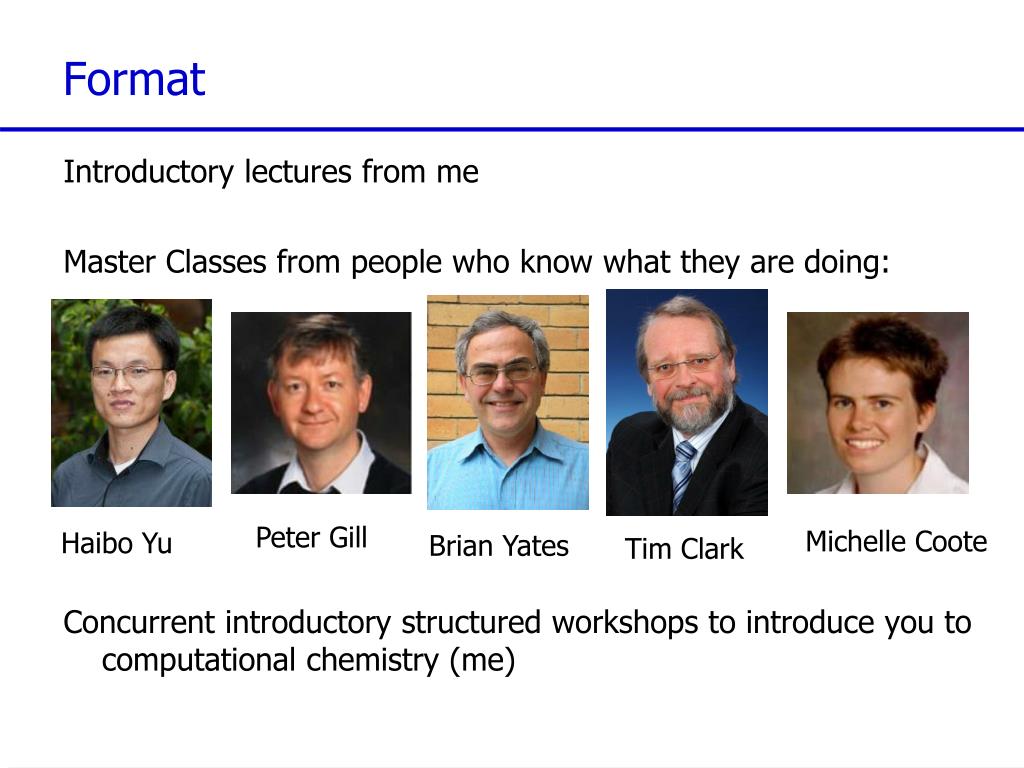
Task: Click the 'Master Classes from people' text line
Action: point(477,263)
